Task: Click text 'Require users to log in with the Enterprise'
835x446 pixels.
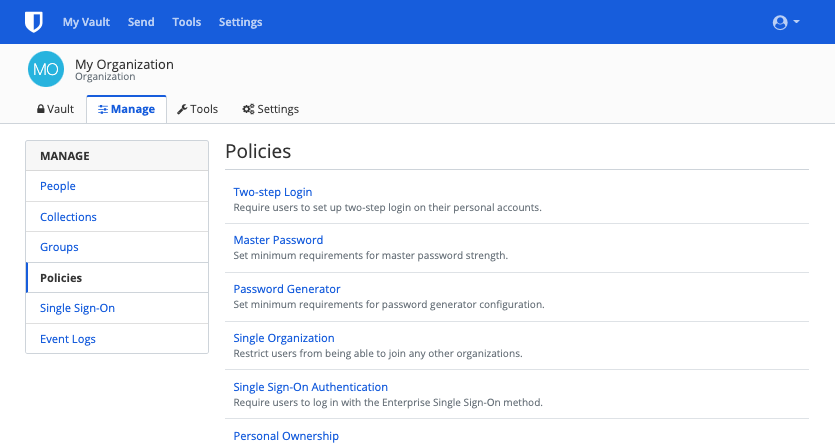Action: point(332,402)
